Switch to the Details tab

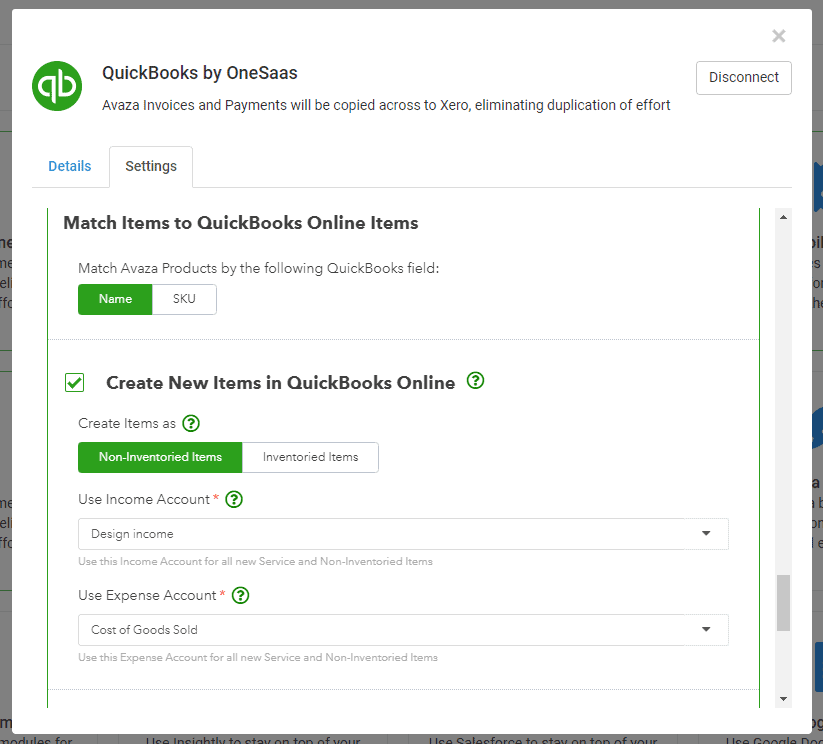coord(70,166)
